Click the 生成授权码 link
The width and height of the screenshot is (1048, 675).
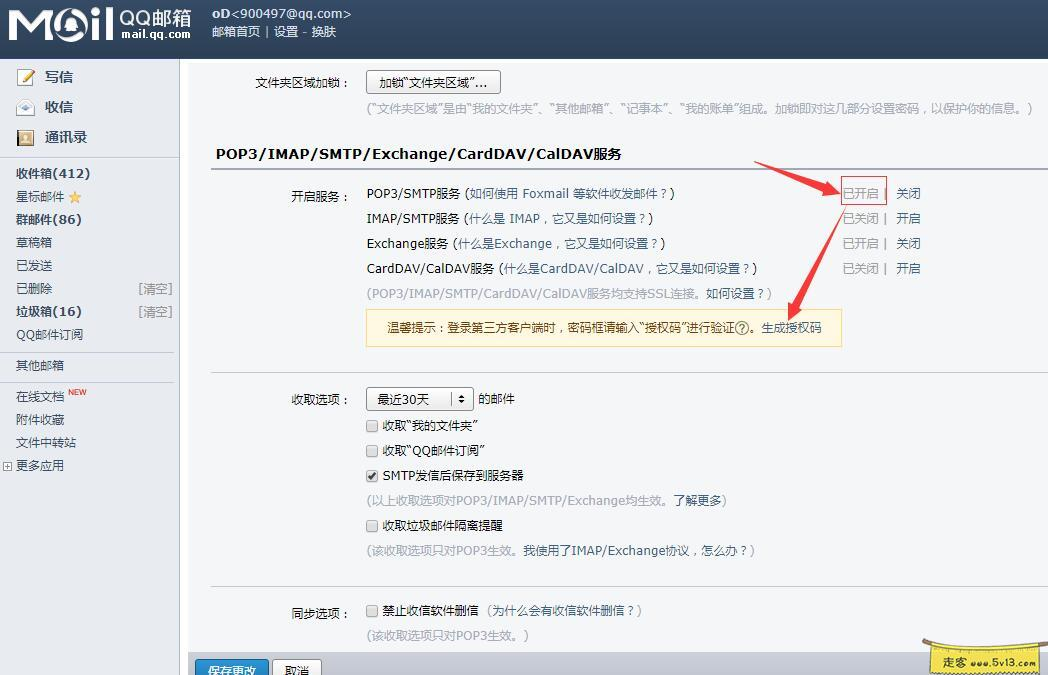790,328
